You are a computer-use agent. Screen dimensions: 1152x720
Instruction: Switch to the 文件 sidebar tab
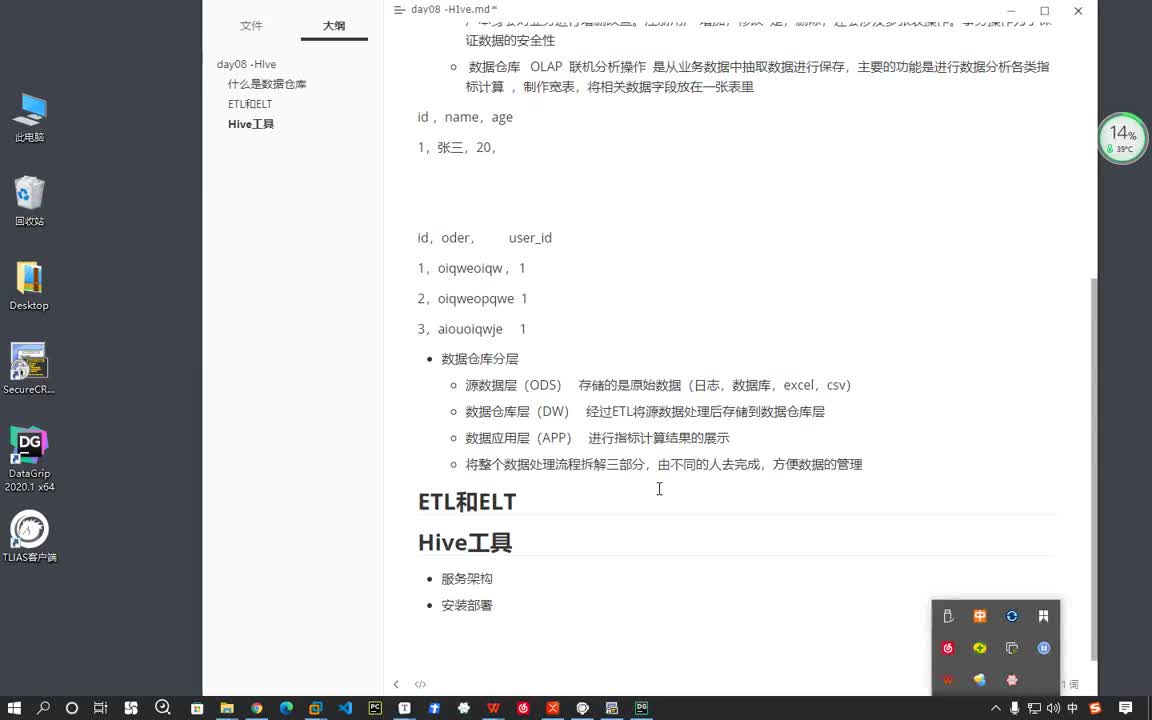251,26
